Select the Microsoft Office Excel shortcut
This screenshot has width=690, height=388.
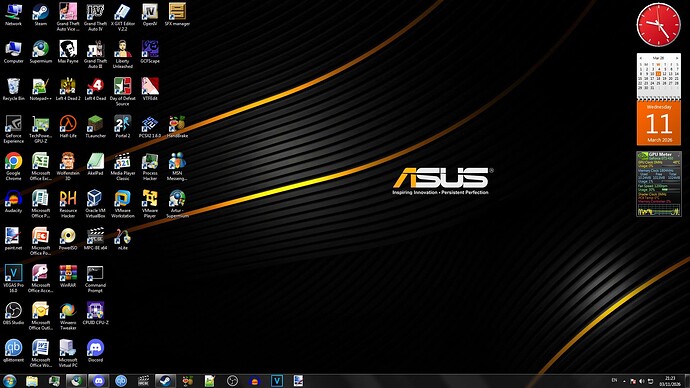tap(40, 167)
